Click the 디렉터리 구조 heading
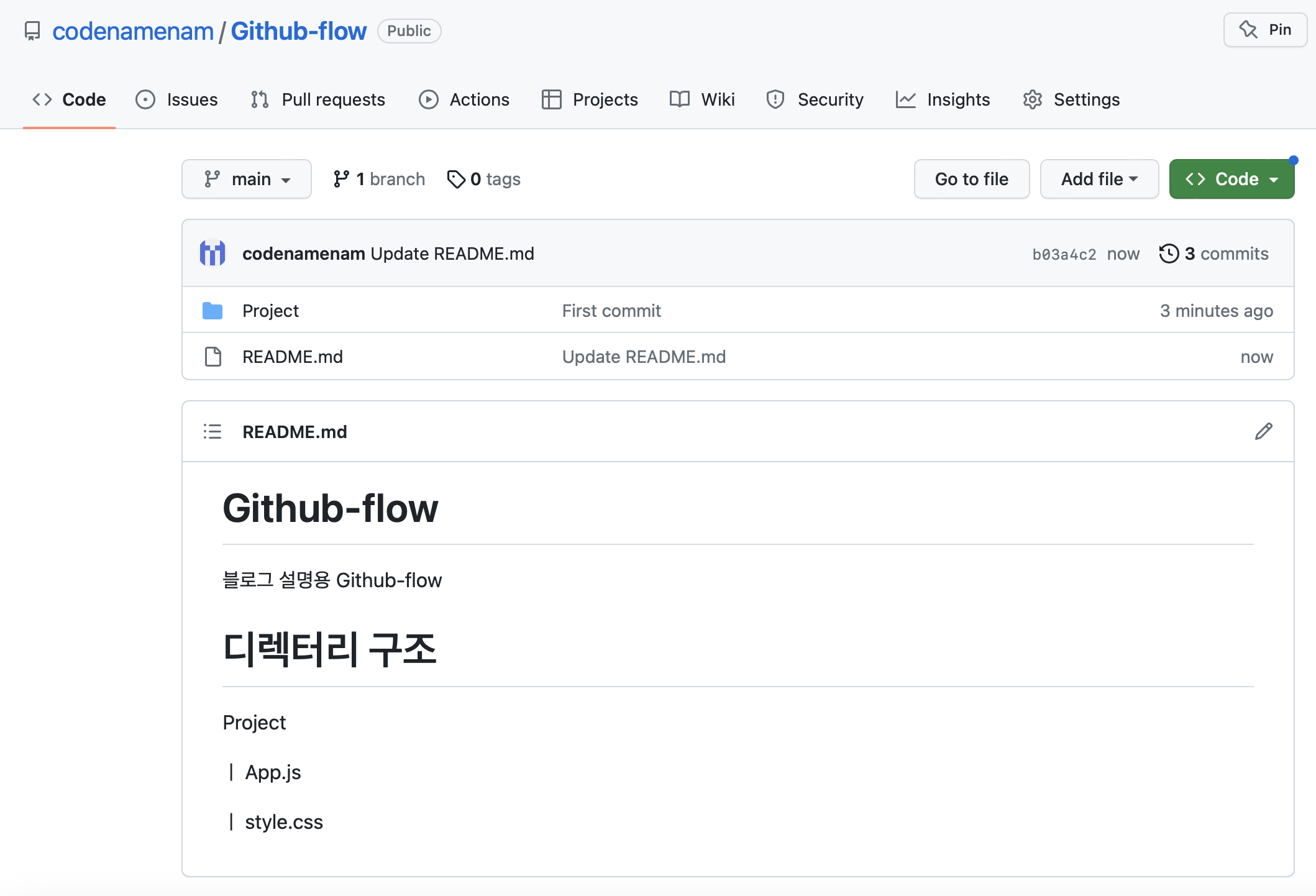 pos(330,649)
